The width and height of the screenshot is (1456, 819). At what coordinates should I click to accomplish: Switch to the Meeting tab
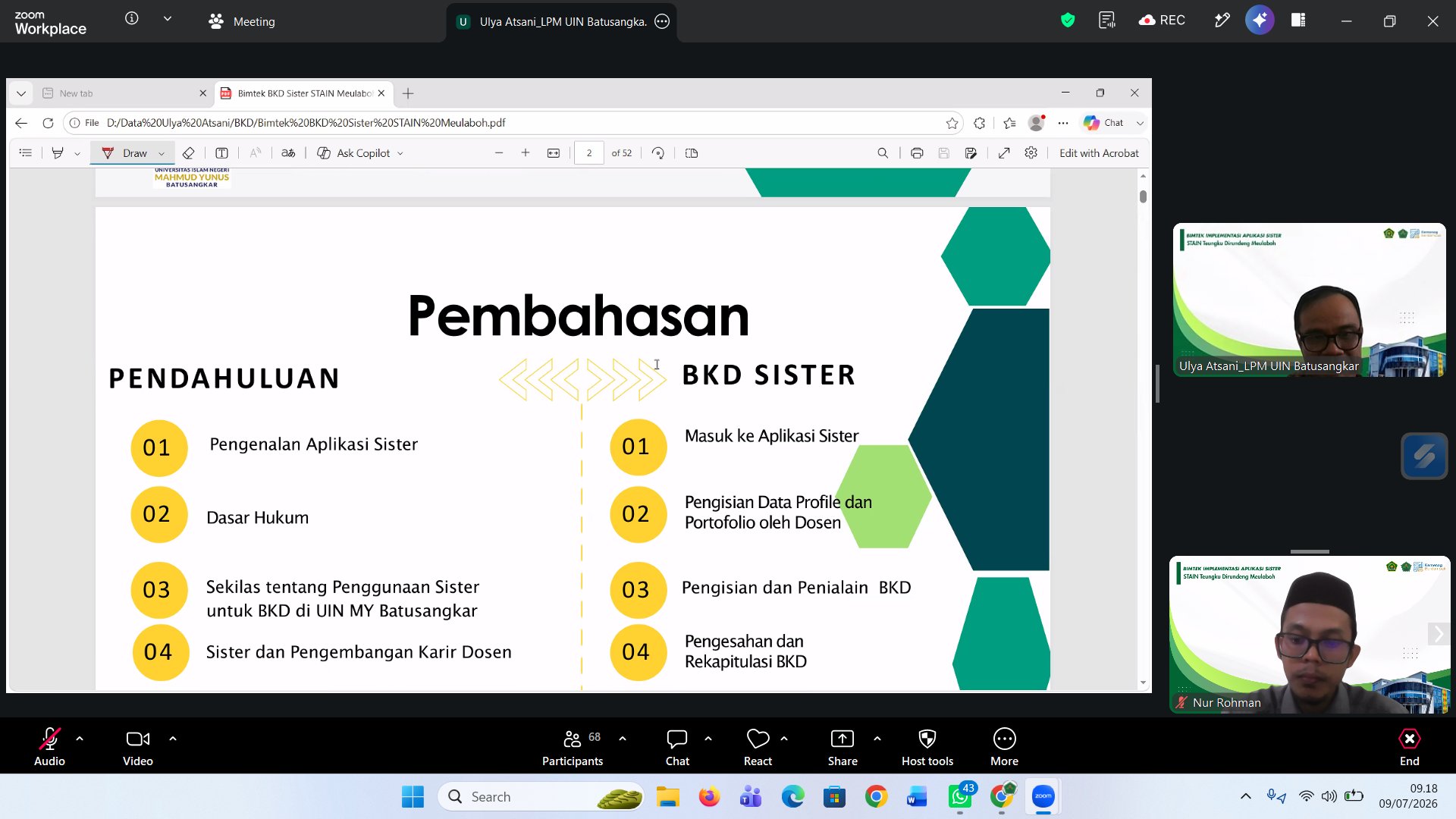click(242, 21)
